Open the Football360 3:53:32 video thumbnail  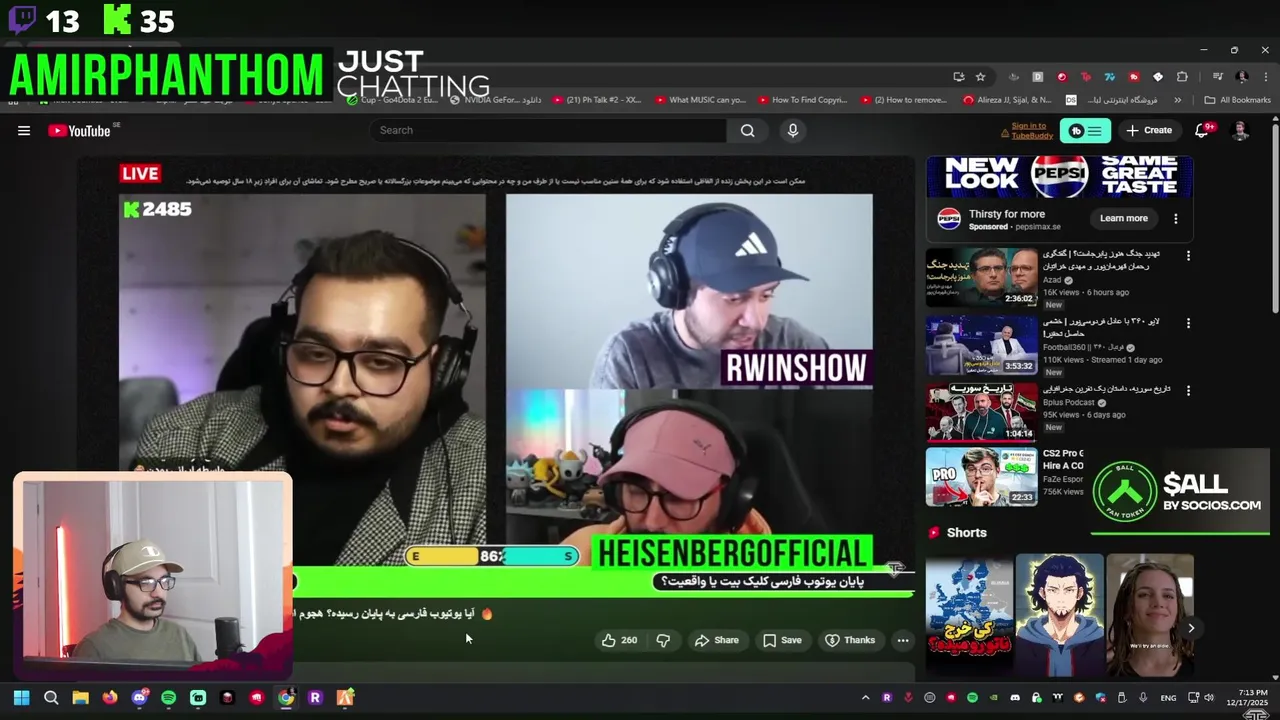pos(982,345)
